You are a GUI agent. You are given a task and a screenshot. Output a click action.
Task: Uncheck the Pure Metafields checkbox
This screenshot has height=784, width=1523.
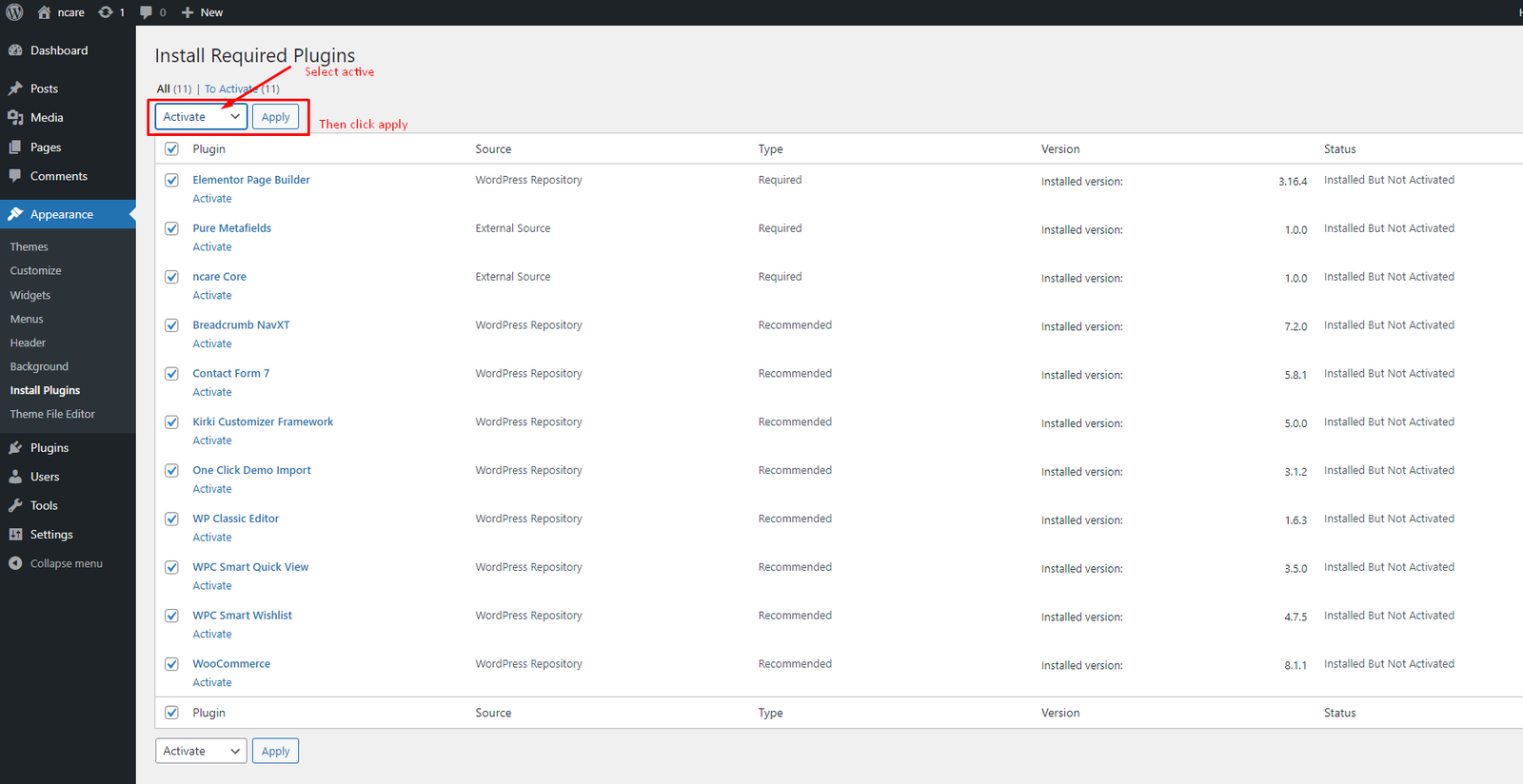click(x=171, y=228)
